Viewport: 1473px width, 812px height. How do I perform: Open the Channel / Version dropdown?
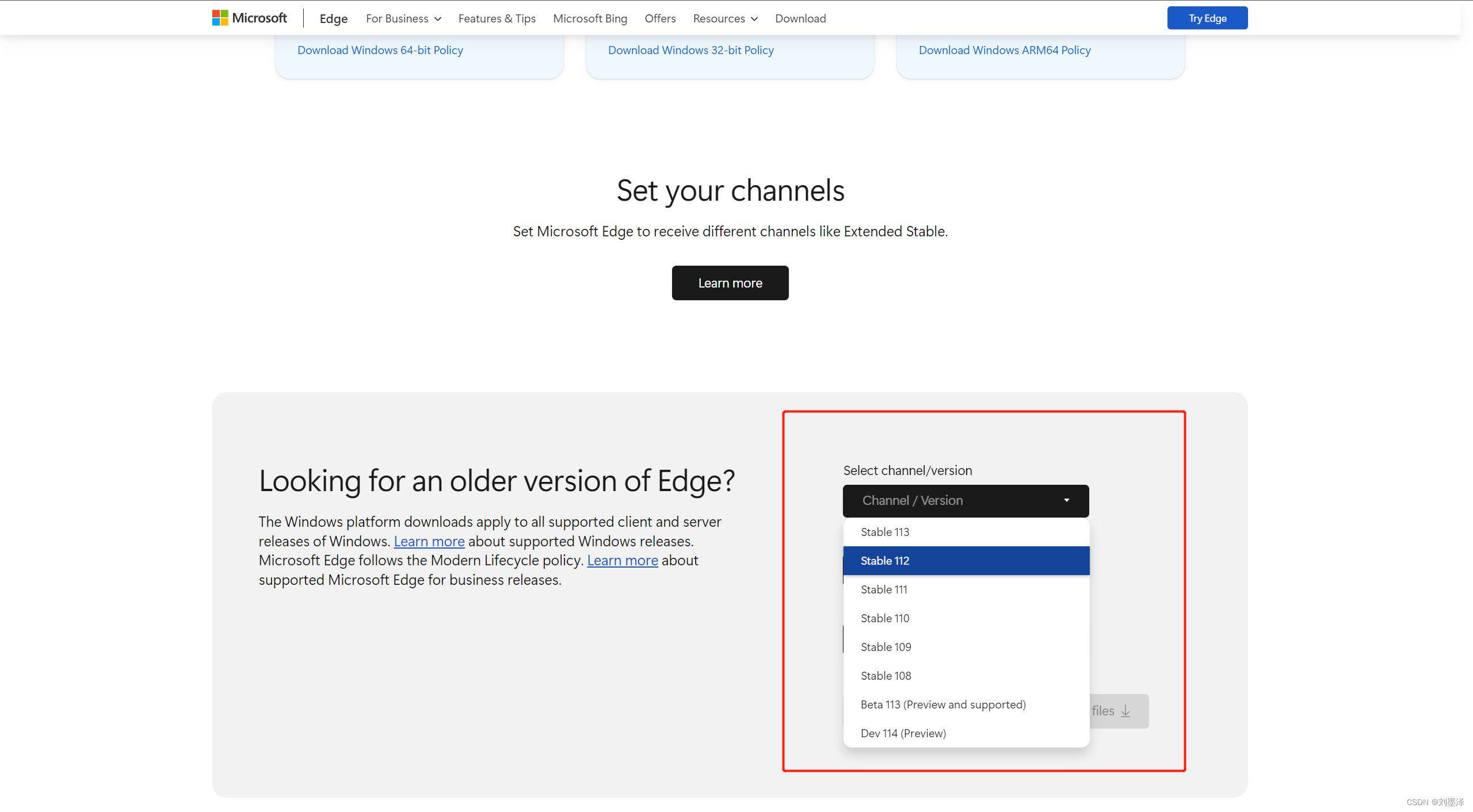tap(966, 500)
